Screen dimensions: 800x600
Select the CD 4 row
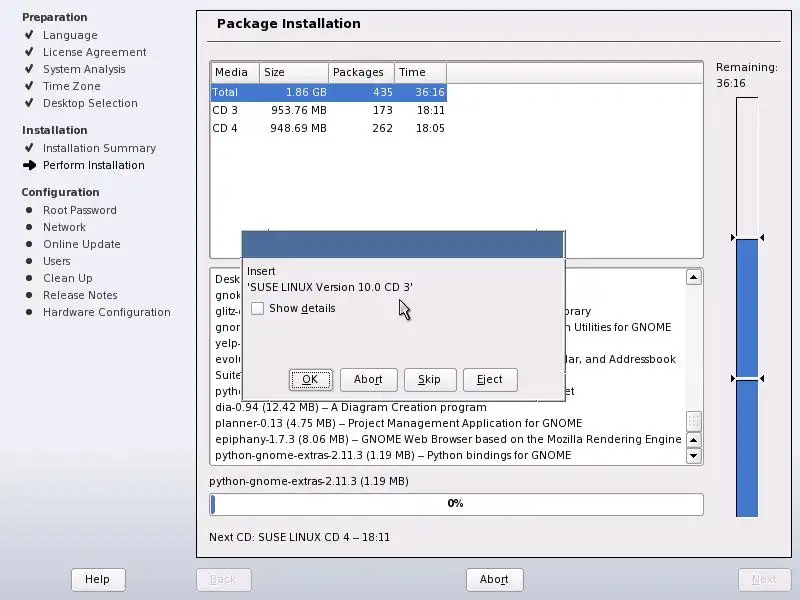(x=329, y=128)
